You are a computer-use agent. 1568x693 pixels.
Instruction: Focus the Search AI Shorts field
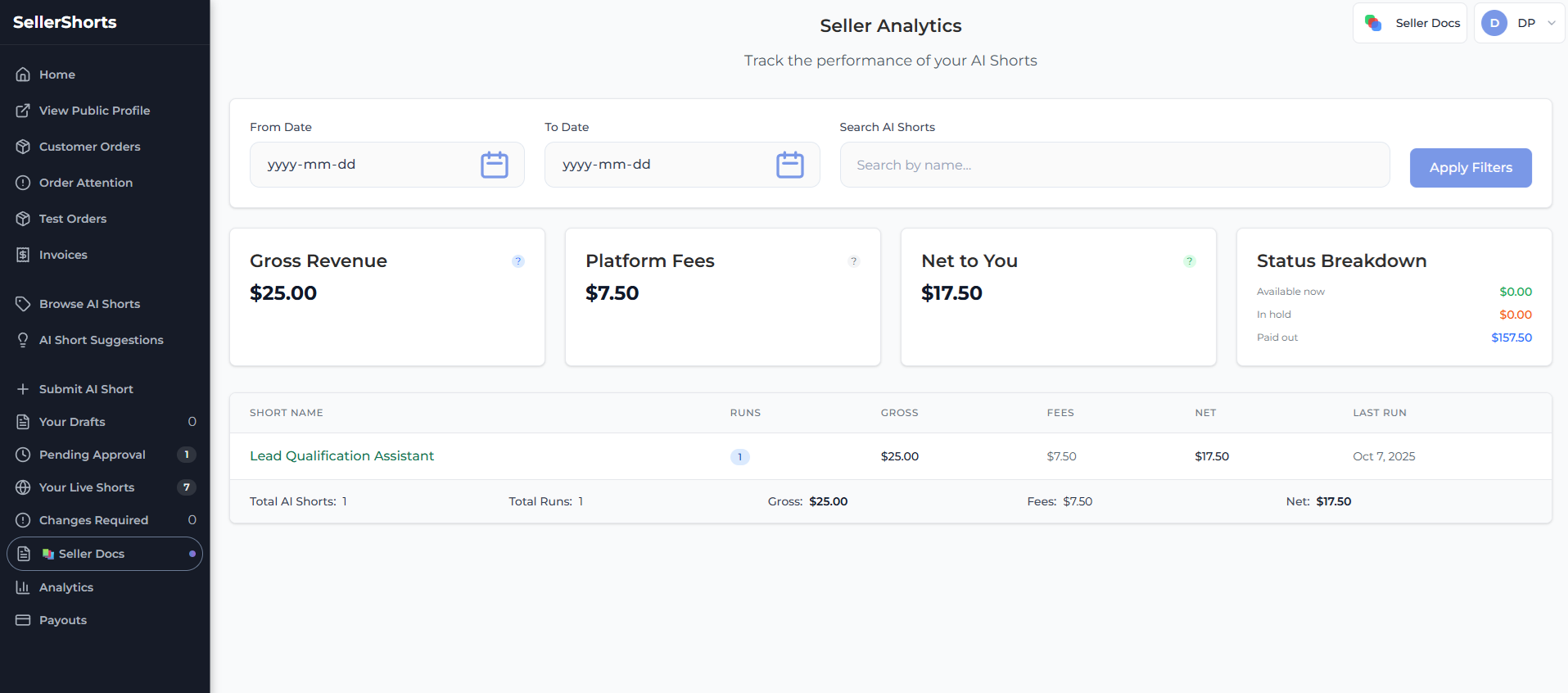point(1114,165)
